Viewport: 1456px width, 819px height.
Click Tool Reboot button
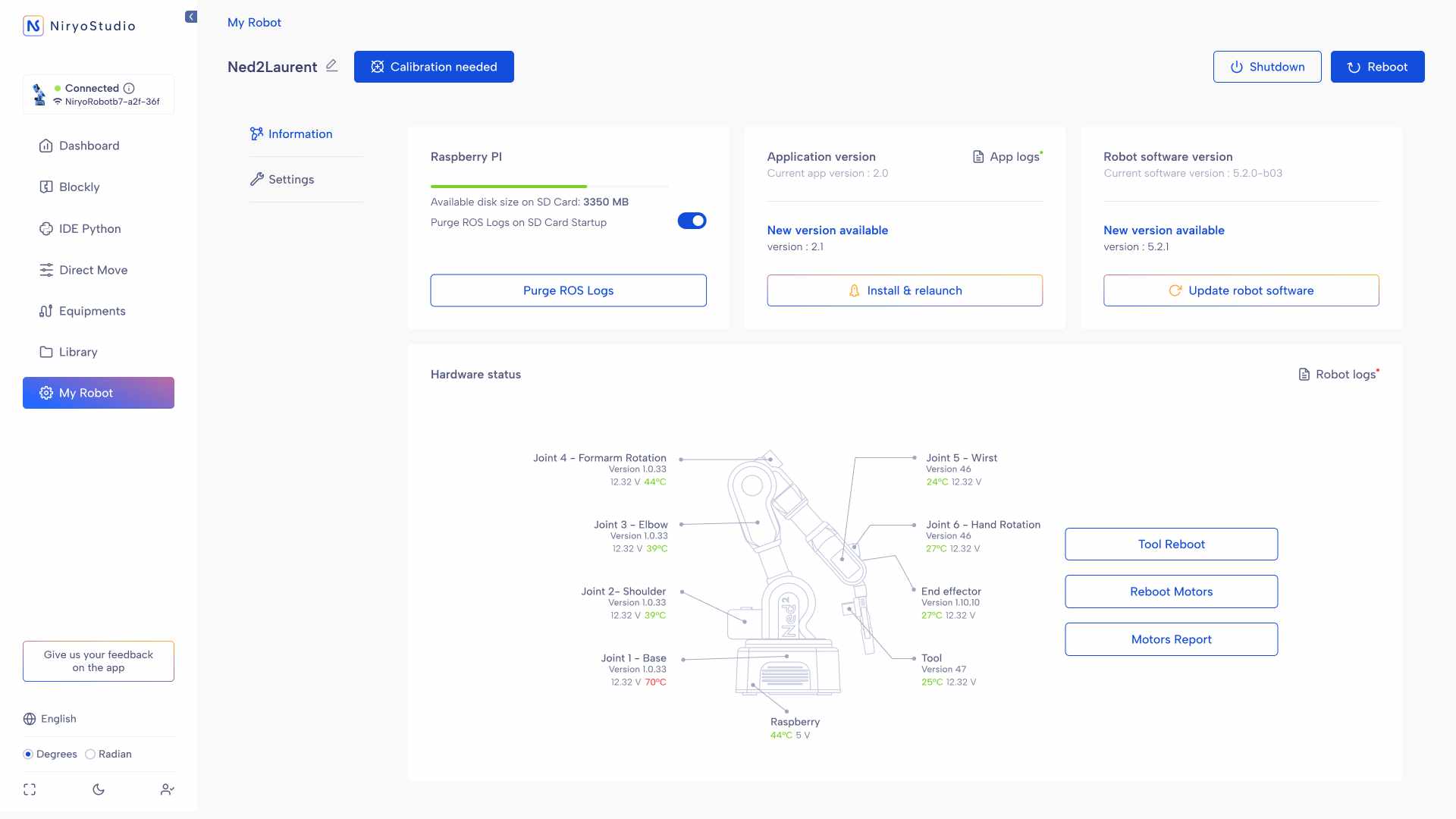click(x=1171, y=544)
